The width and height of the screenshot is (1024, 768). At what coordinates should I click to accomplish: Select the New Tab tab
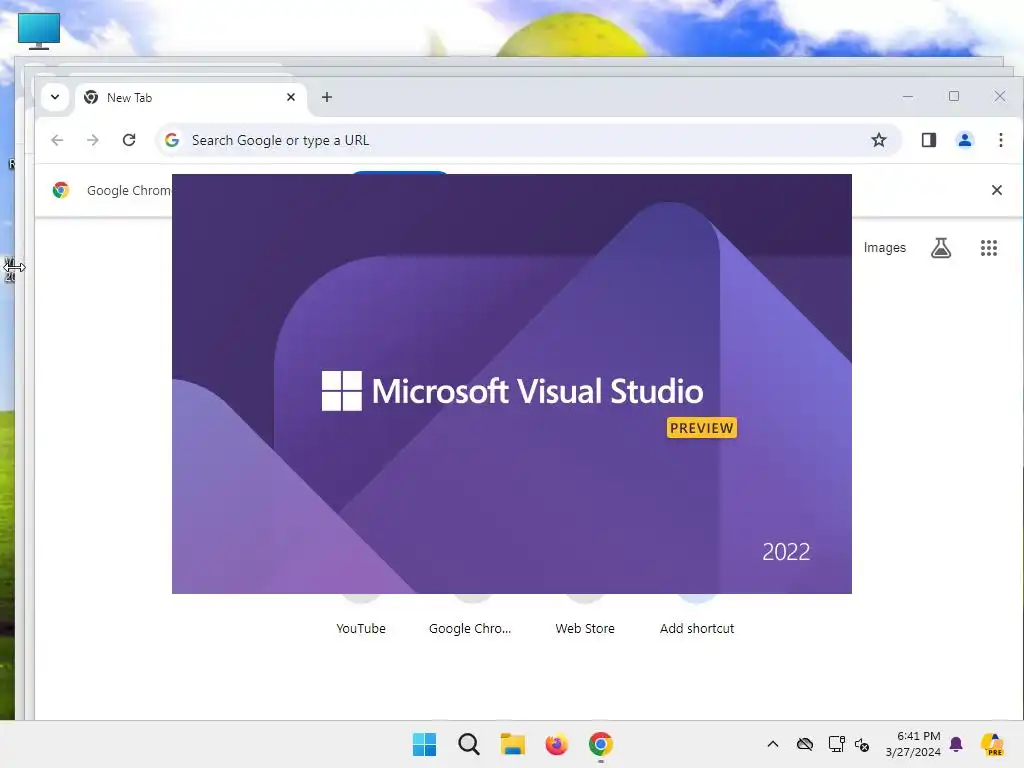click(191, 97)
